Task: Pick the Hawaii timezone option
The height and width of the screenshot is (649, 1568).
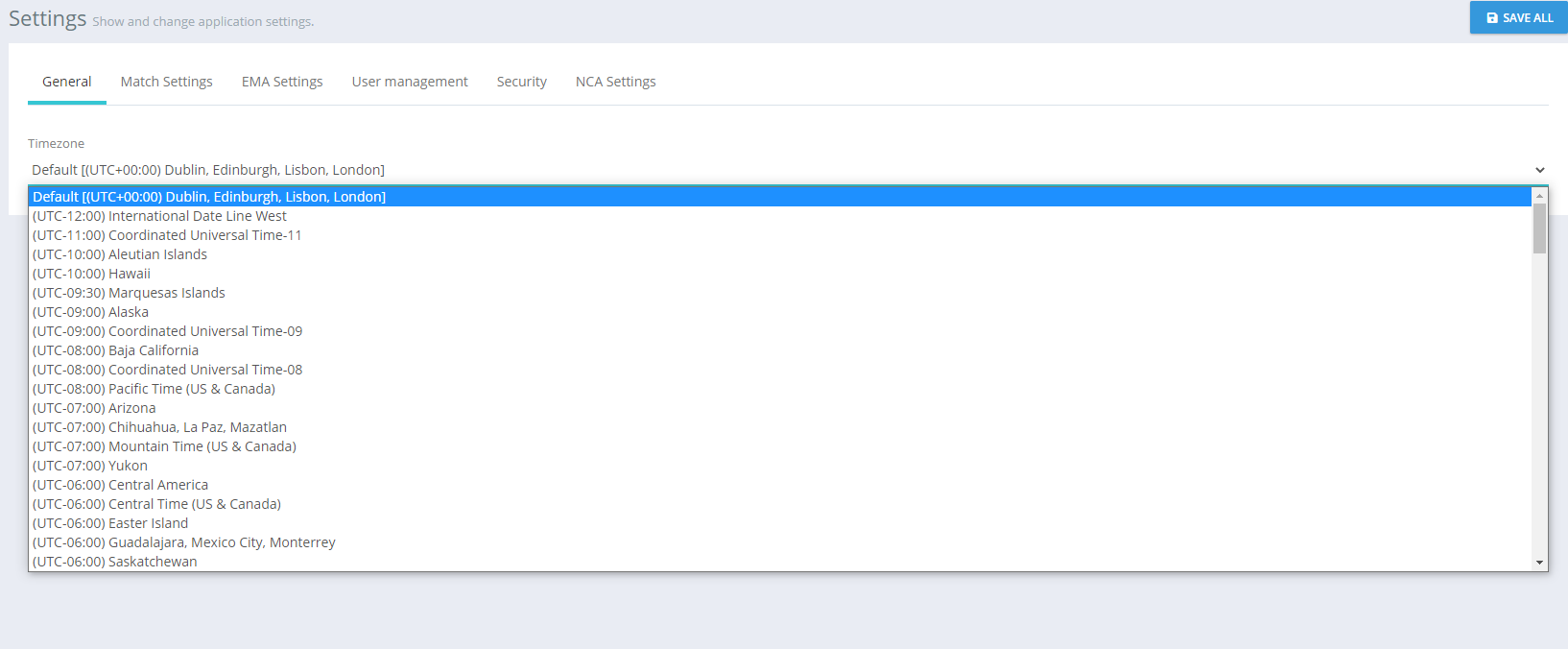Action: [91, 274]
